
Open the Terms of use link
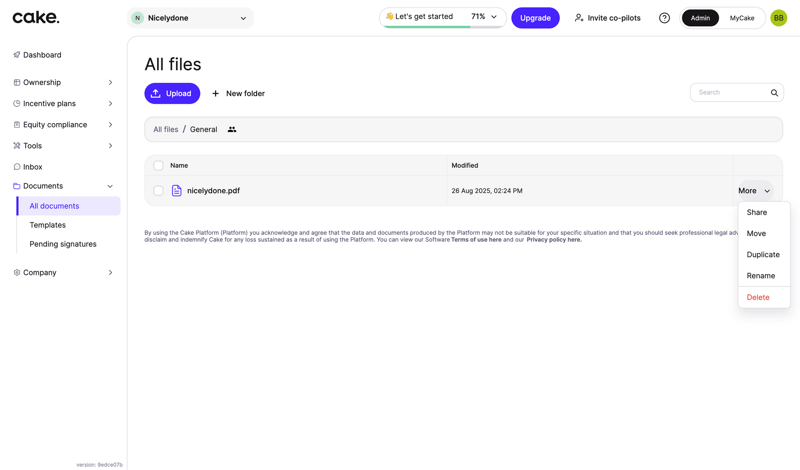pos(476,240)
